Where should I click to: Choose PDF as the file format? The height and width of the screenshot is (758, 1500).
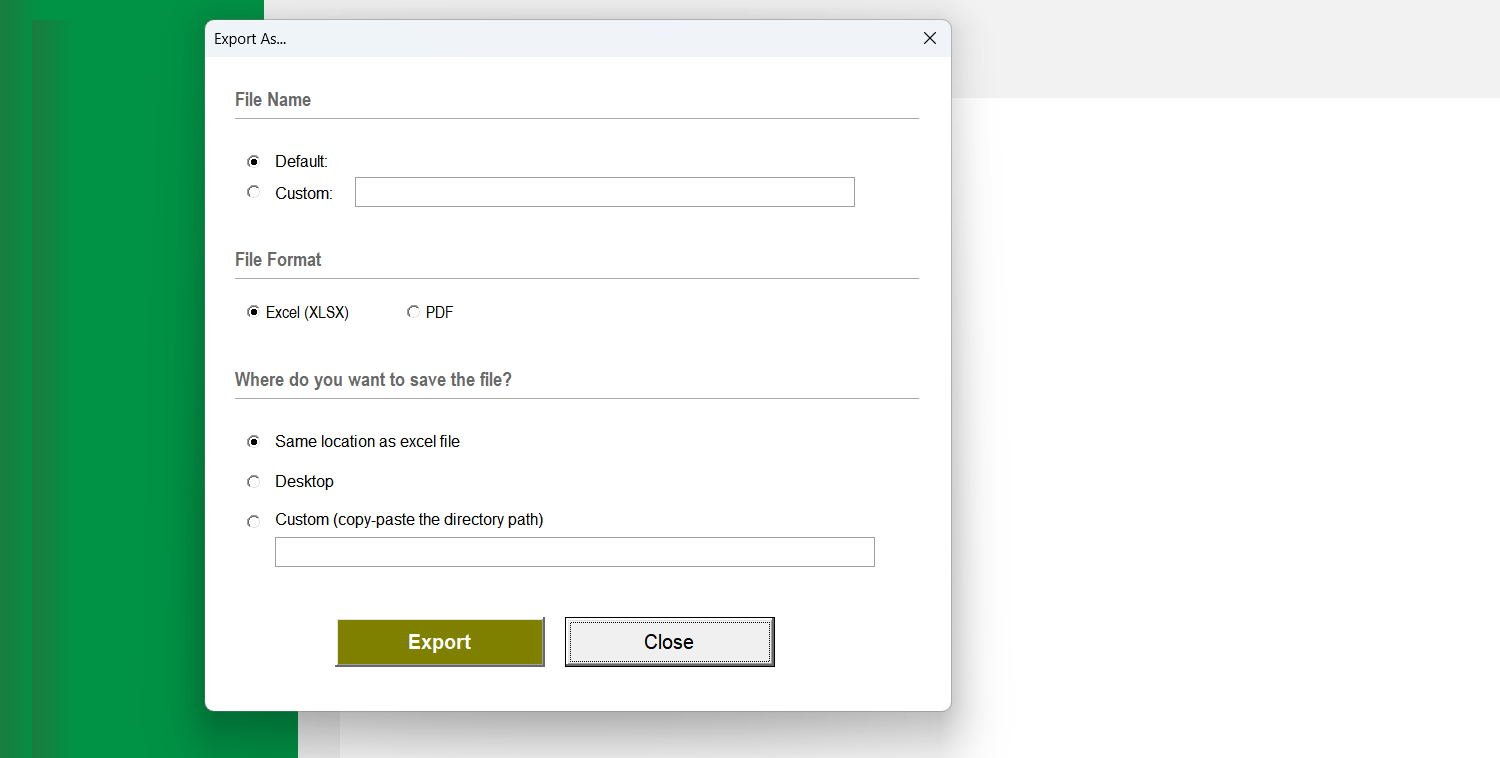click(x=414, y=312)
